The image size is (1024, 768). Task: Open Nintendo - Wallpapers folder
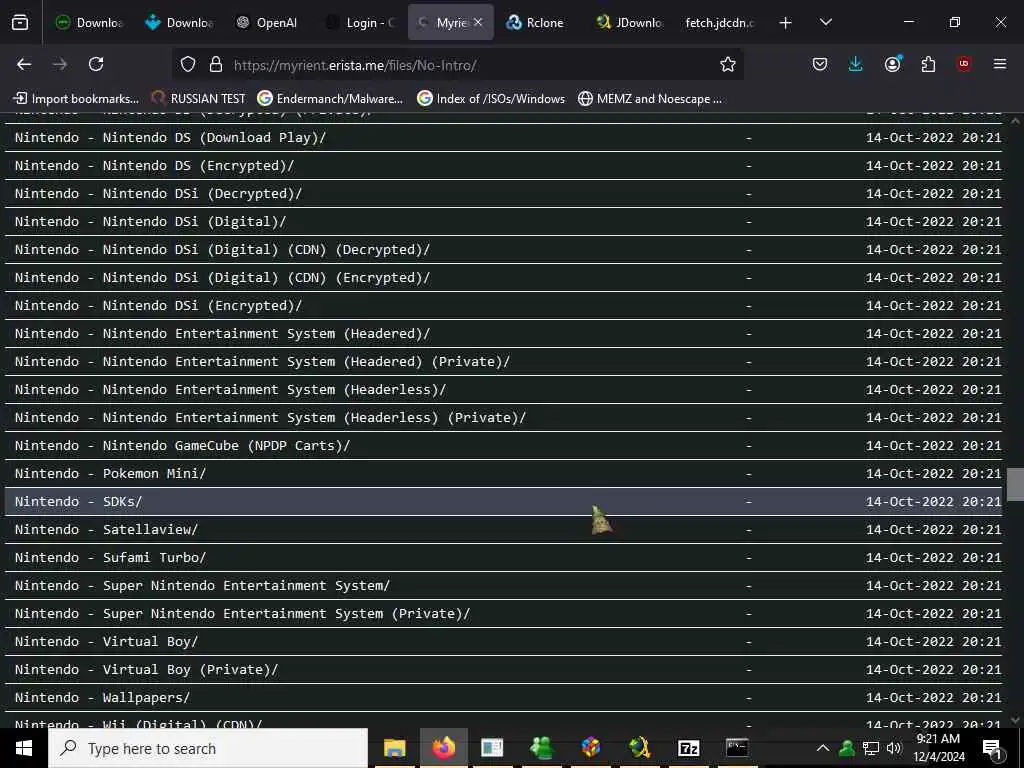click(102, 698)
